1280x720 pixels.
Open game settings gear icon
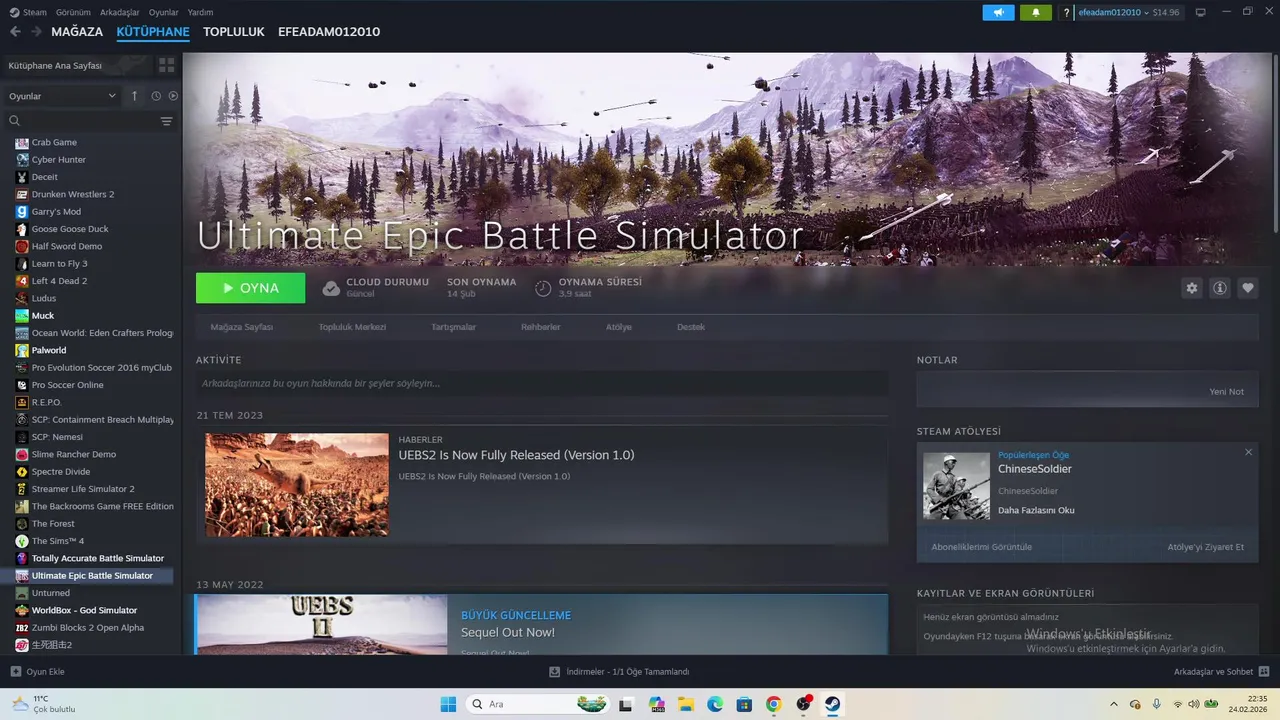pos(1191,288)
